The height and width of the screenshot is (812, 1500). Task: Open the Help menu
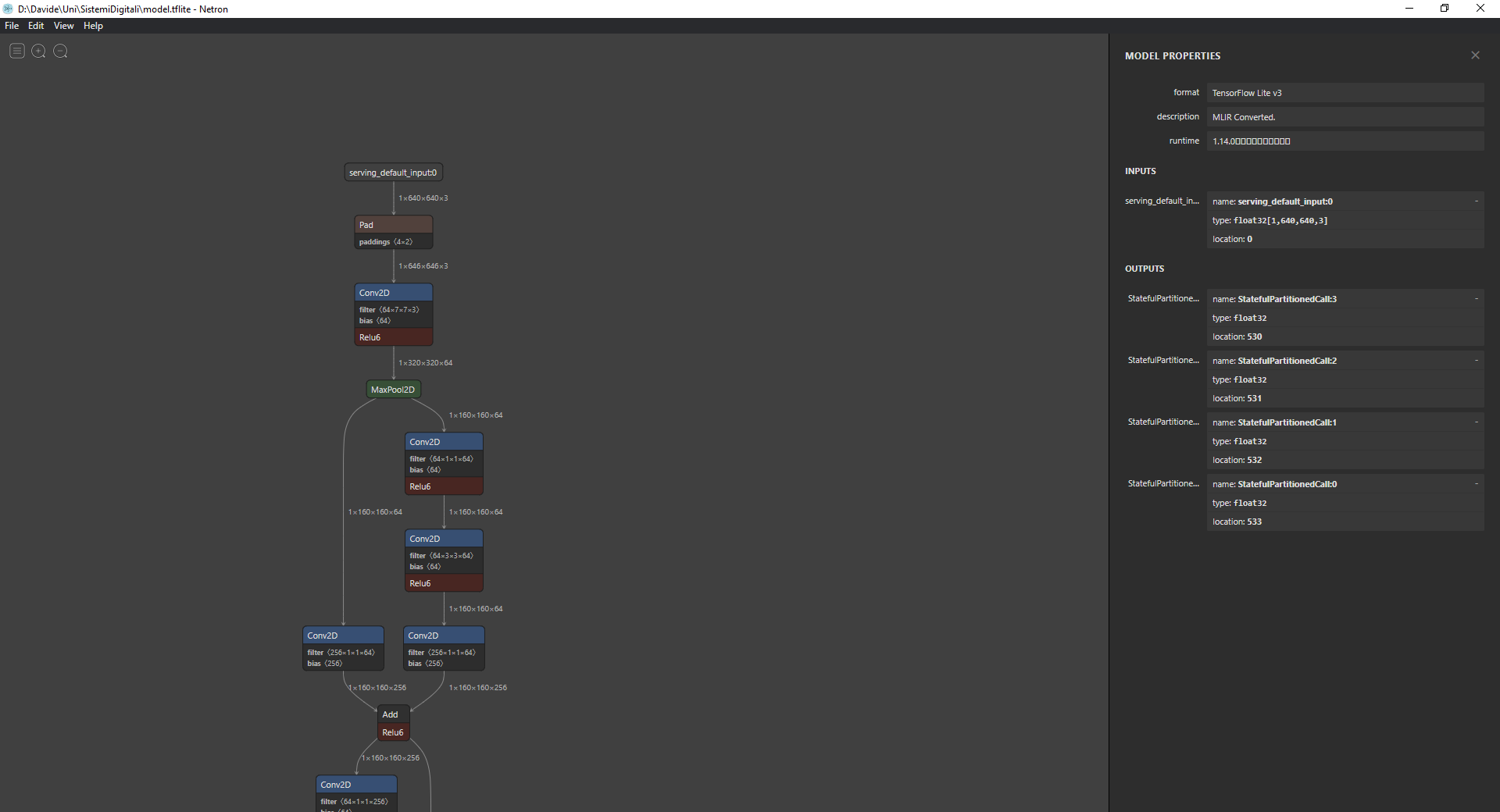(93, 26)
